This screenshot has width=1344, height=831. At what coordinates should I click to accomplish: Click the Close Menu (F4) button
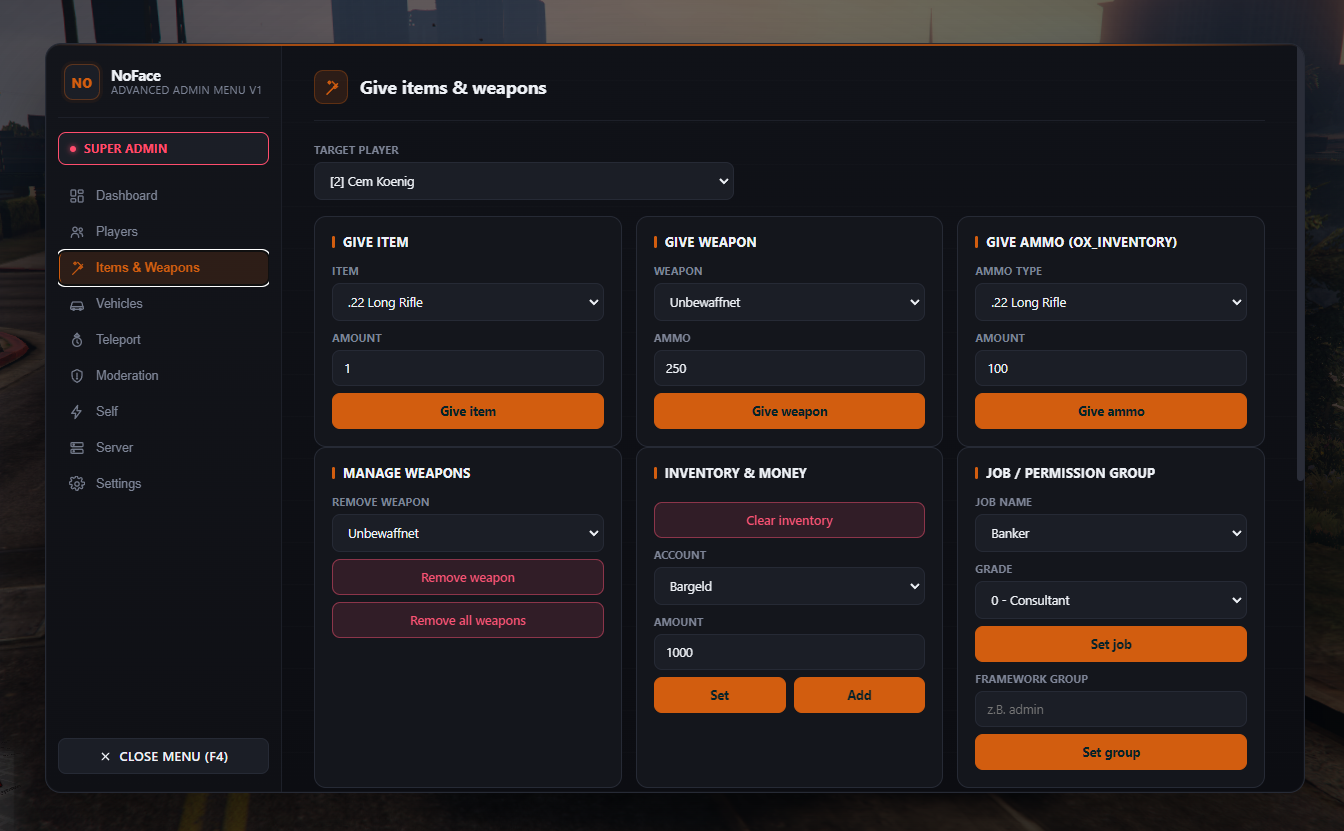pos(163,756)
